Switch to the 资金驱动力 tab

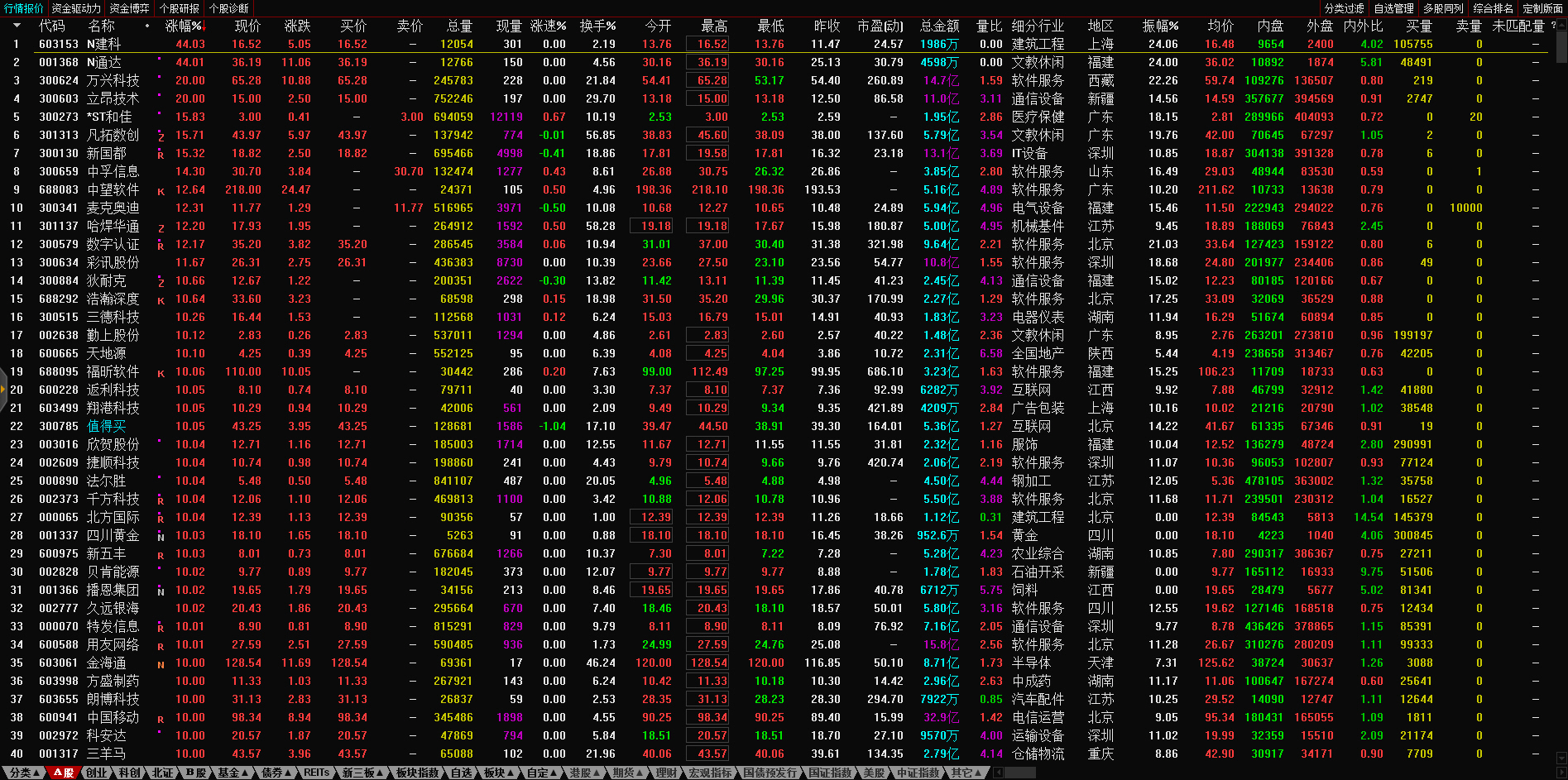coord(76,8)
